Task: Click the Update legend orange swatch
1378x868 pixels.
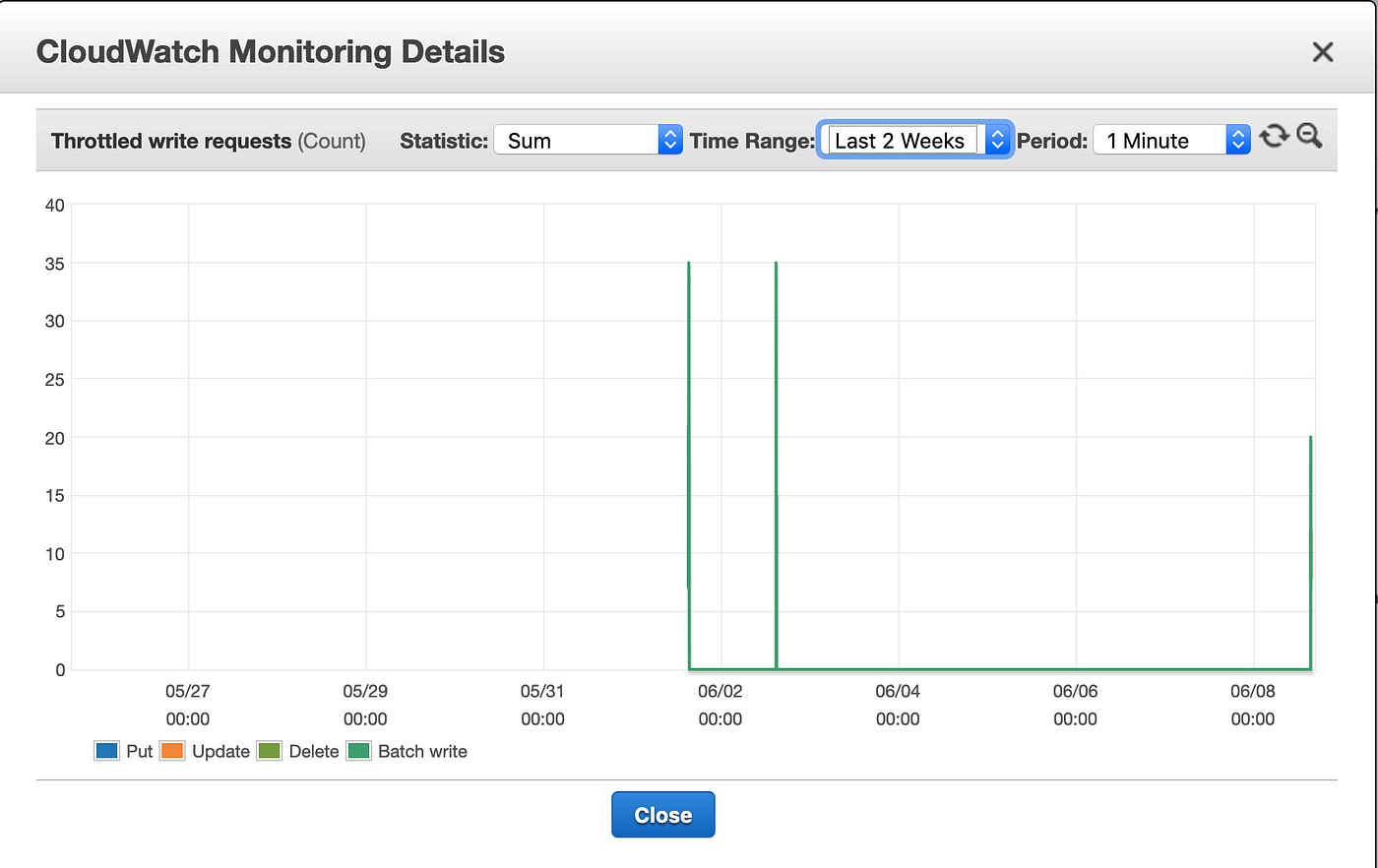Action: [x=172, y=751]
